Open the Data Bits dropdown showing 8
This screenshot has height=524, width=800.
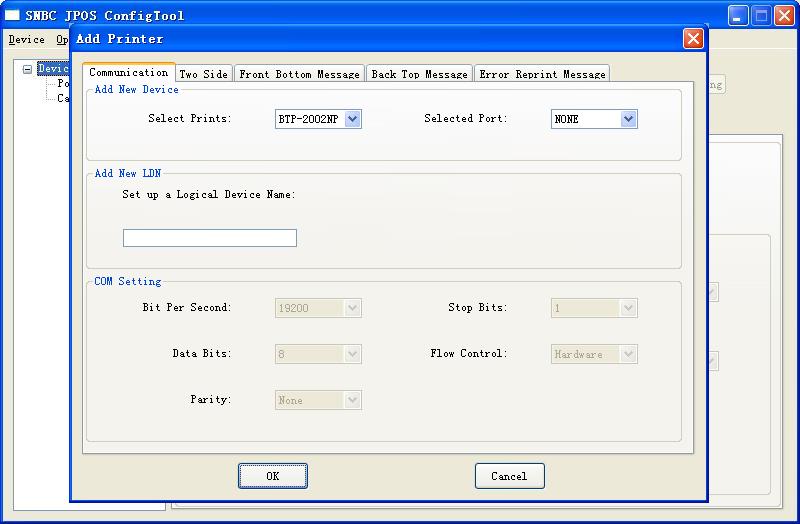coord(318,354)
